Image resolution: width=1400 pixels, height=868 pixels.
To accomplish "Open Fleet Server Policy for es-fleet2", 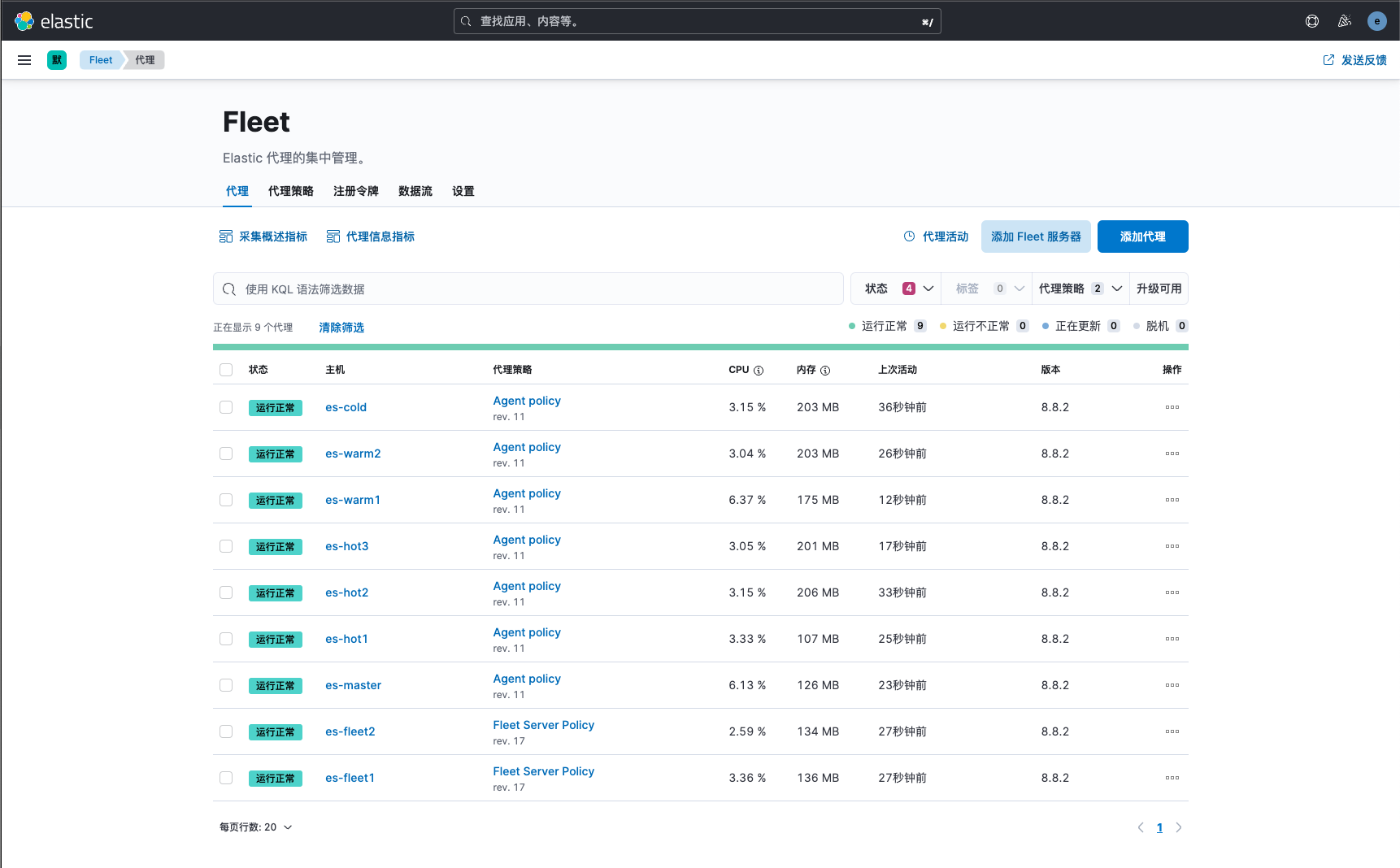I will point(544,725).
